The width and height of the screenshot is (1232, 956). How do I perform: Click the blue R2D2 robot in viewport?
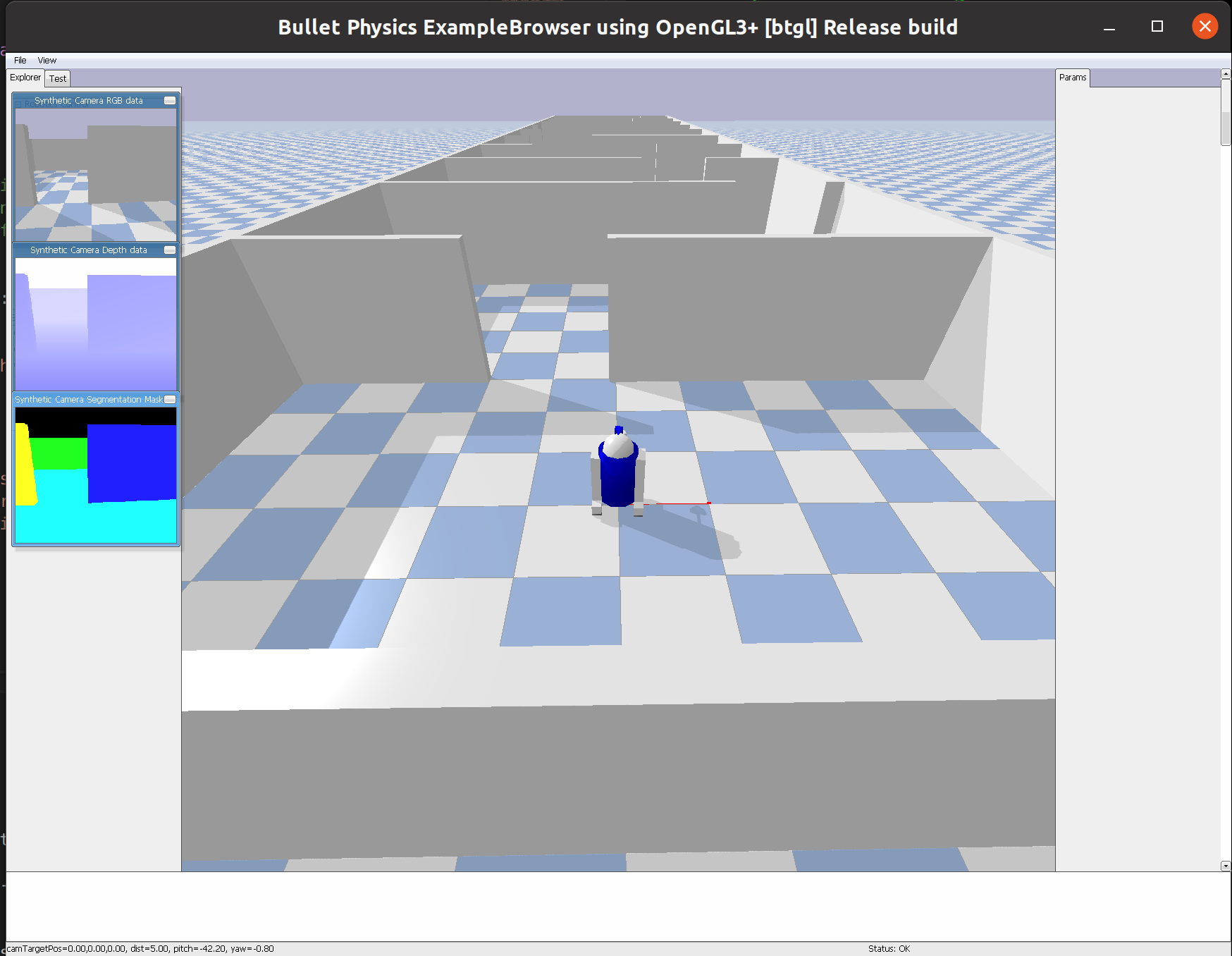(x=618, y=472)
